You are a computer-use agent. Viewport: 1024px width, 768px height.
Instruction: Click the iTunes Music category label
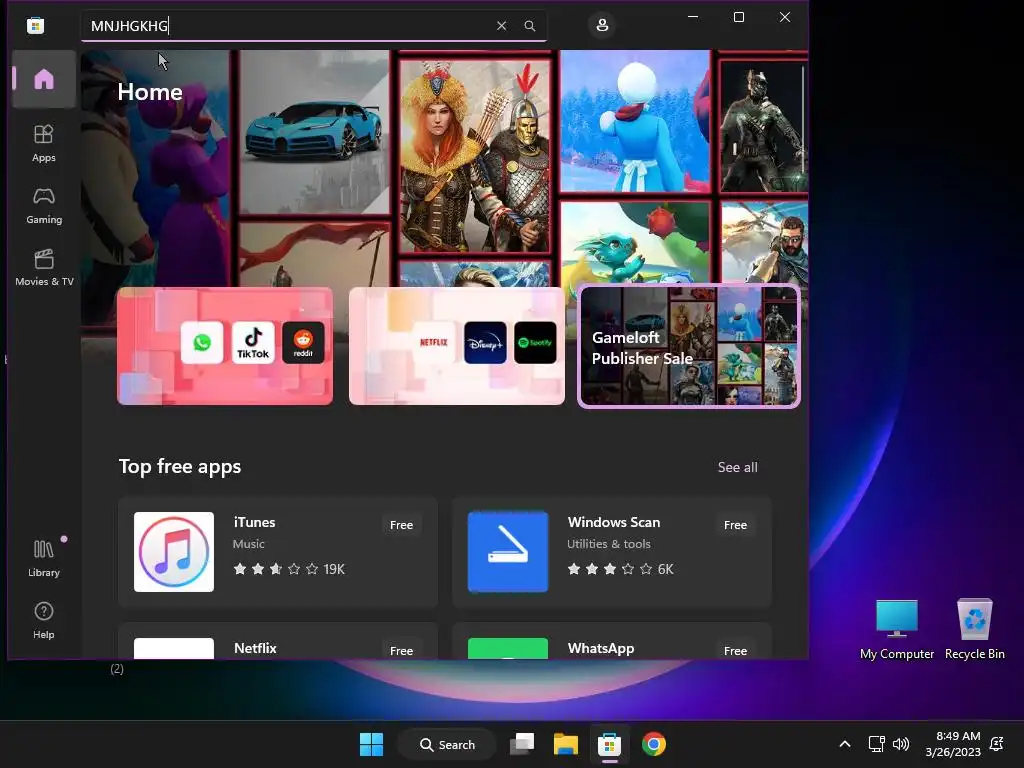click(x=249, y=544)
